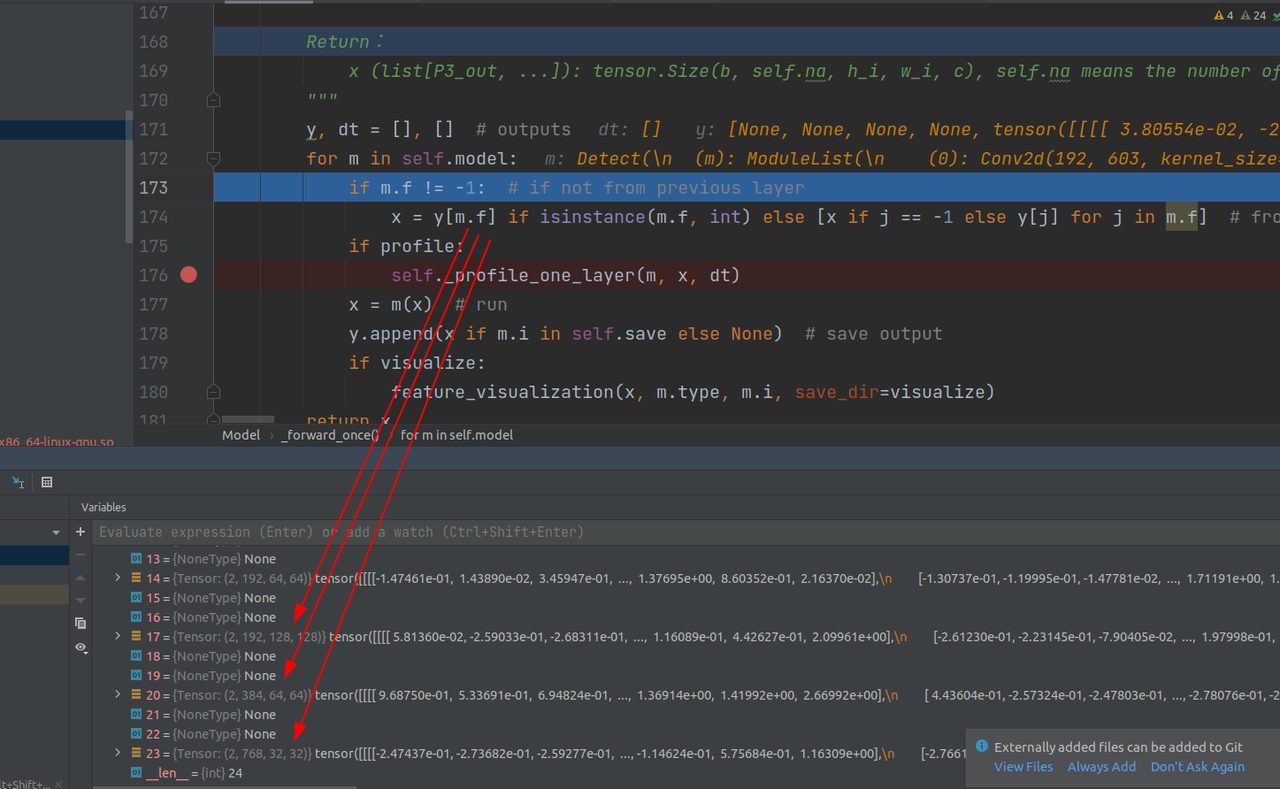Open the view options eye icon
The height and width of the screenshot is (789, 1280).
tap(81, 647)
